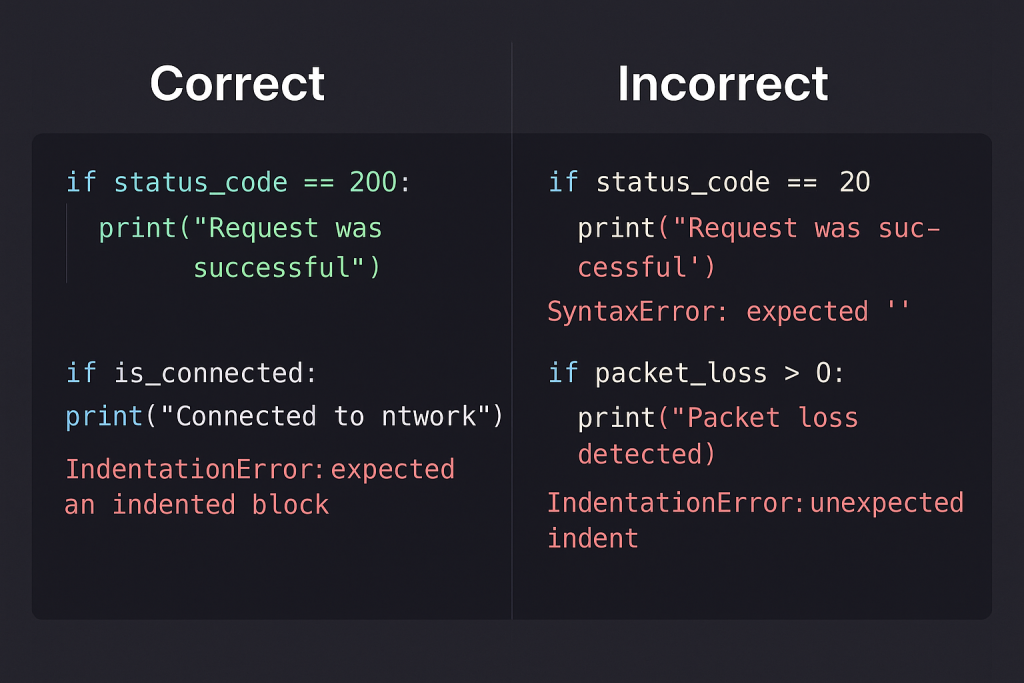Screen dimensions: 1024x683
Task: Click the green print("Request was line
Action: click(240, 228)
